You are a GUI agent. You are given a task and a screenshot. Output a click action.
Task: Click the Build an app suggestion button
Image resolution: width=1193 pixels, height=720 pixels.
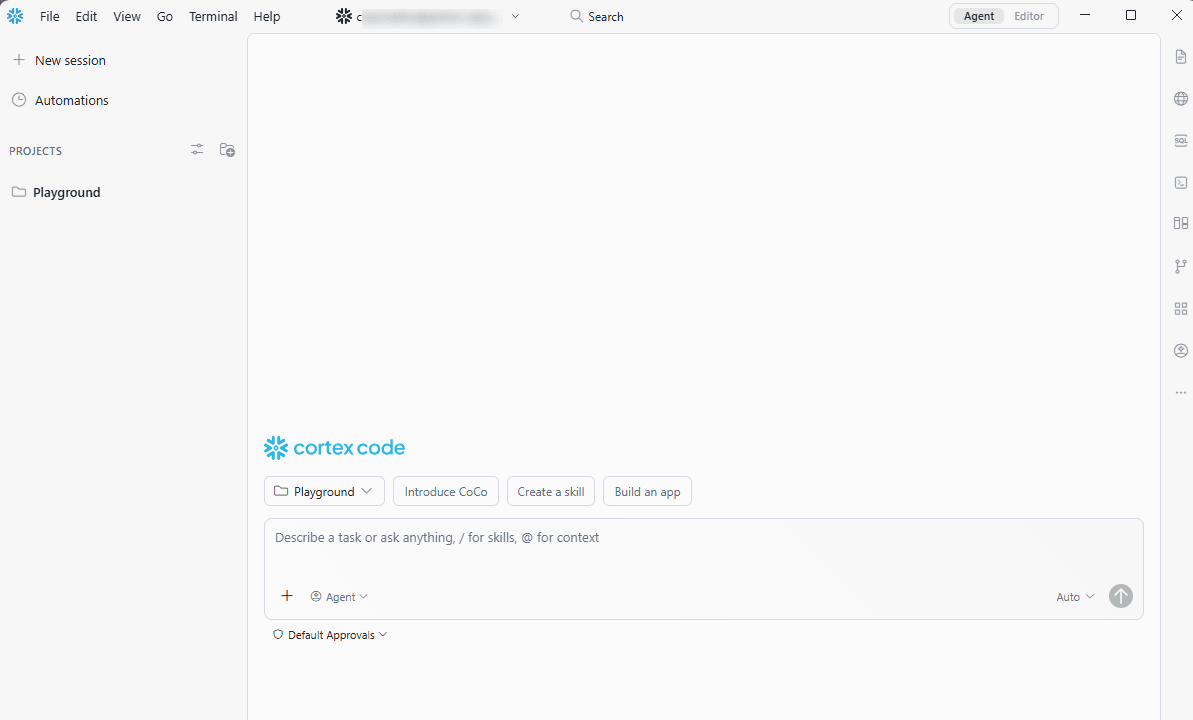click(647, 492)
